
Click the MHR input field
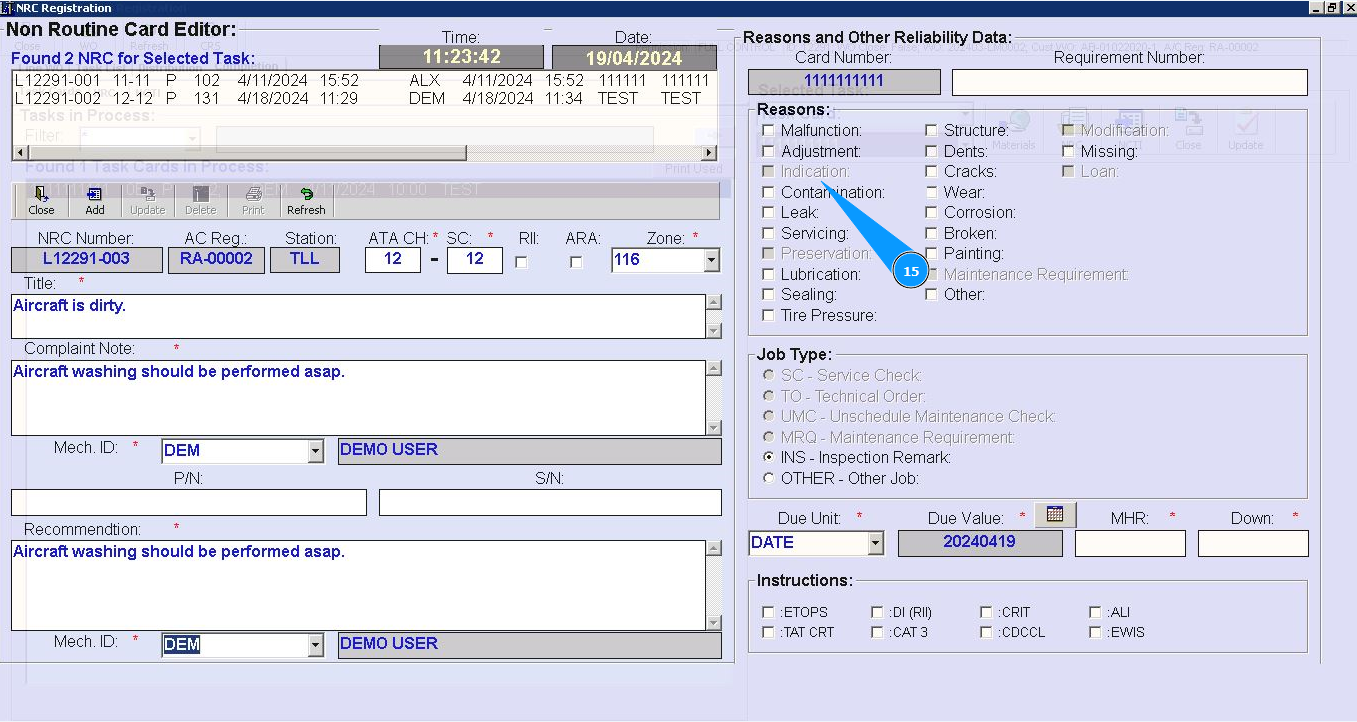tap(1130, 543)
